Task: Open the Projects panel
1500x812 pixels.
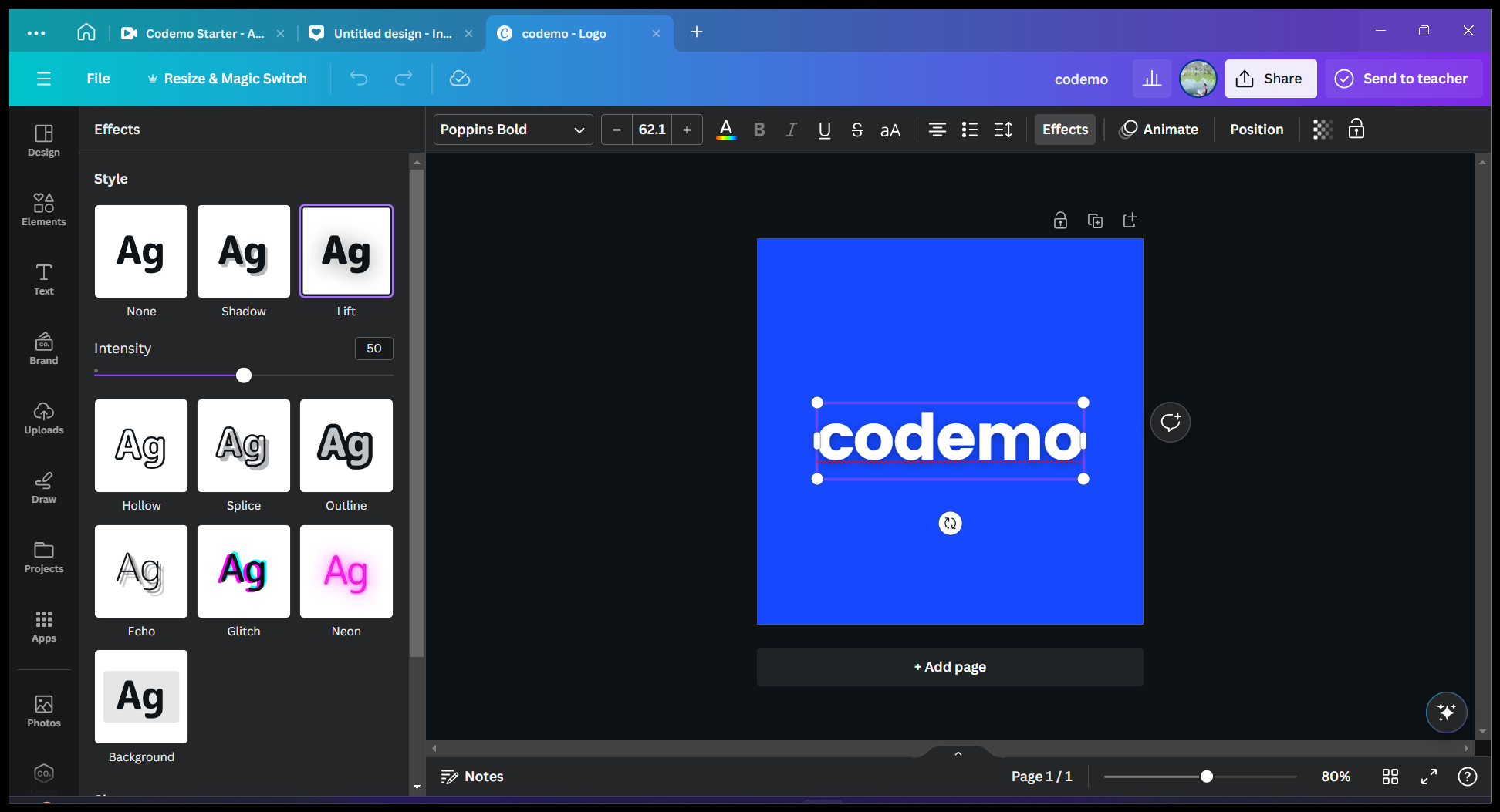Action: [44, 557]
